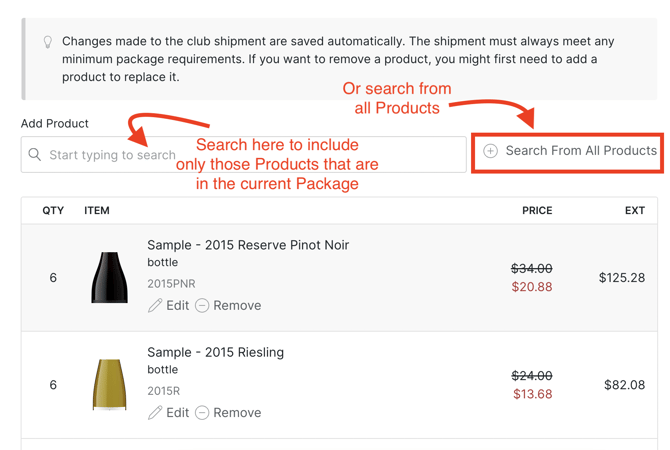Open Sample - 2015 Reserve Pinot Noir title
Image resolution: width=670 pixels, height=450 pixels.
[248, 245]
